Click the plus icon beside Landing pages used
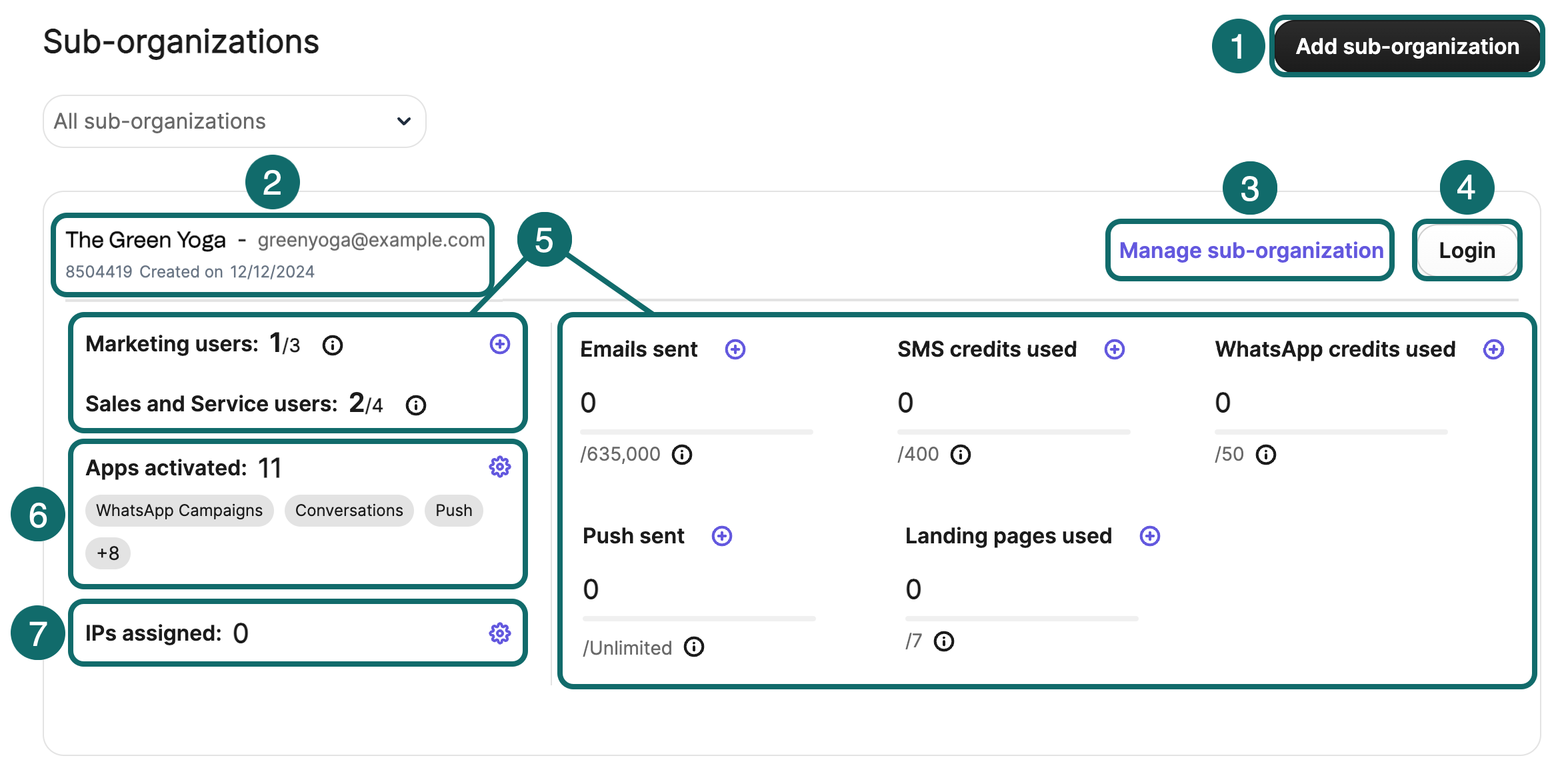The width and height of the screenshot is (1564, 784). (1150, 536)
